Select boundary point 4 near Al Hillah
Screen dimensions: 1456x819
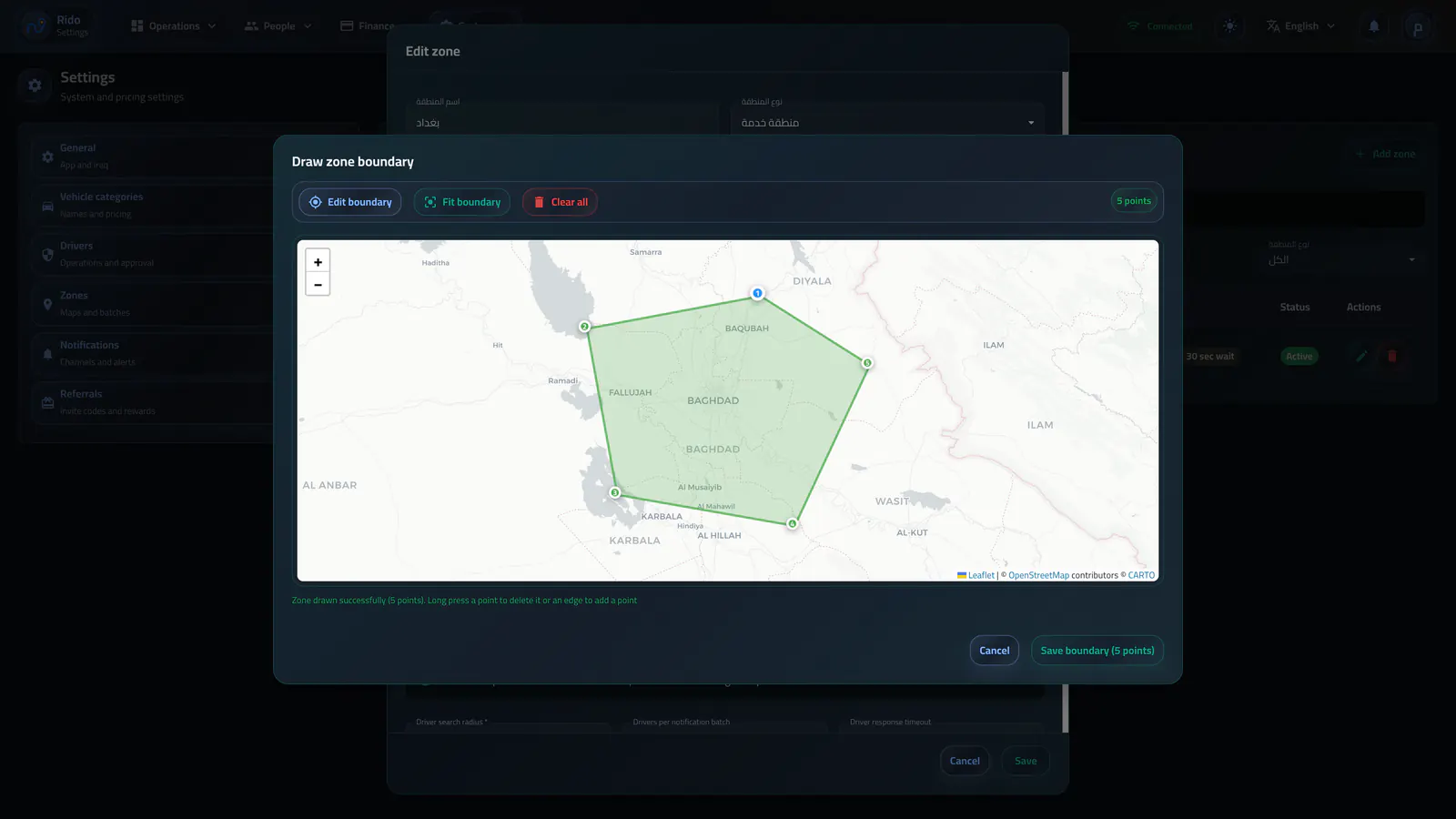coord(793,523)
